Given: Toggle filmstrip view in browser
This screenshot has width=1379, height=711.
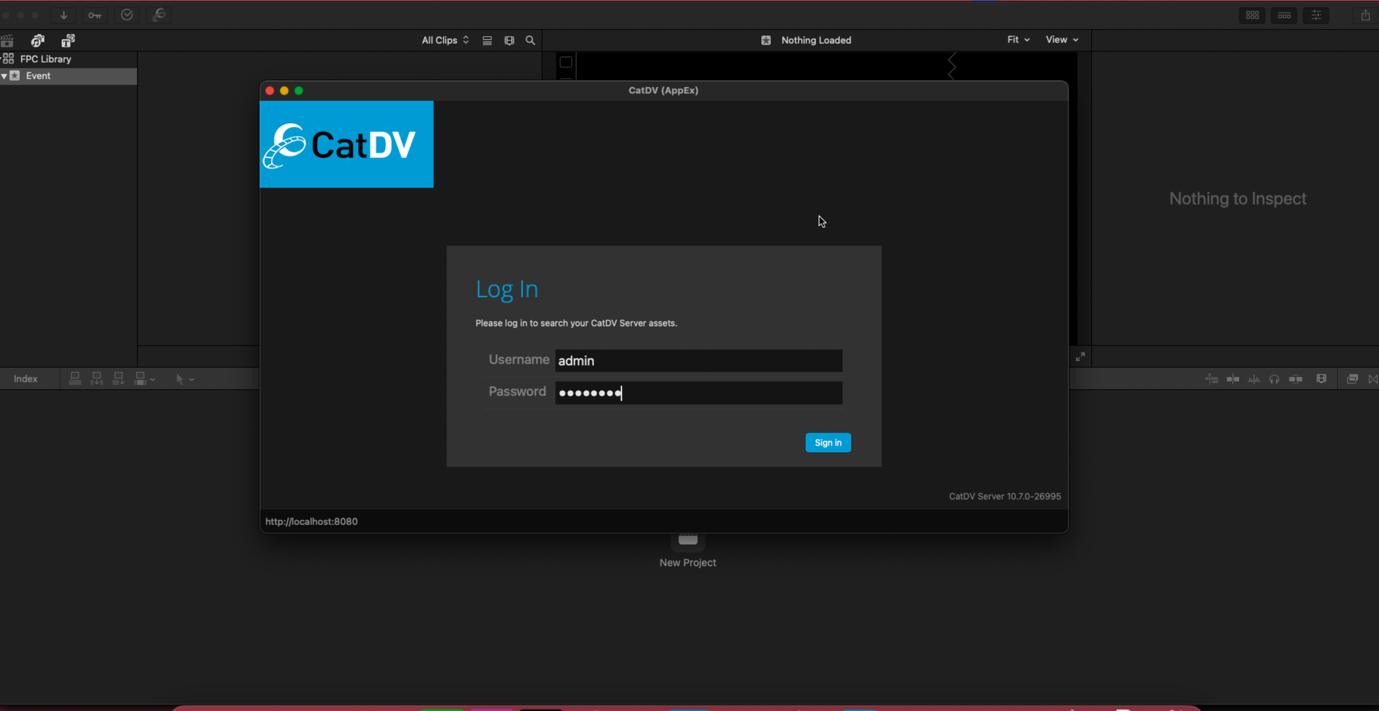Looking at the screenshot, I should 509,41.
